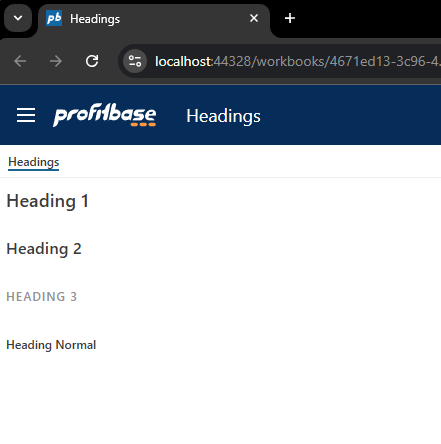This screenshot has height=444, width=441.
Task: Go forward with the browser forward arrow
Action: tap(56, 61)
